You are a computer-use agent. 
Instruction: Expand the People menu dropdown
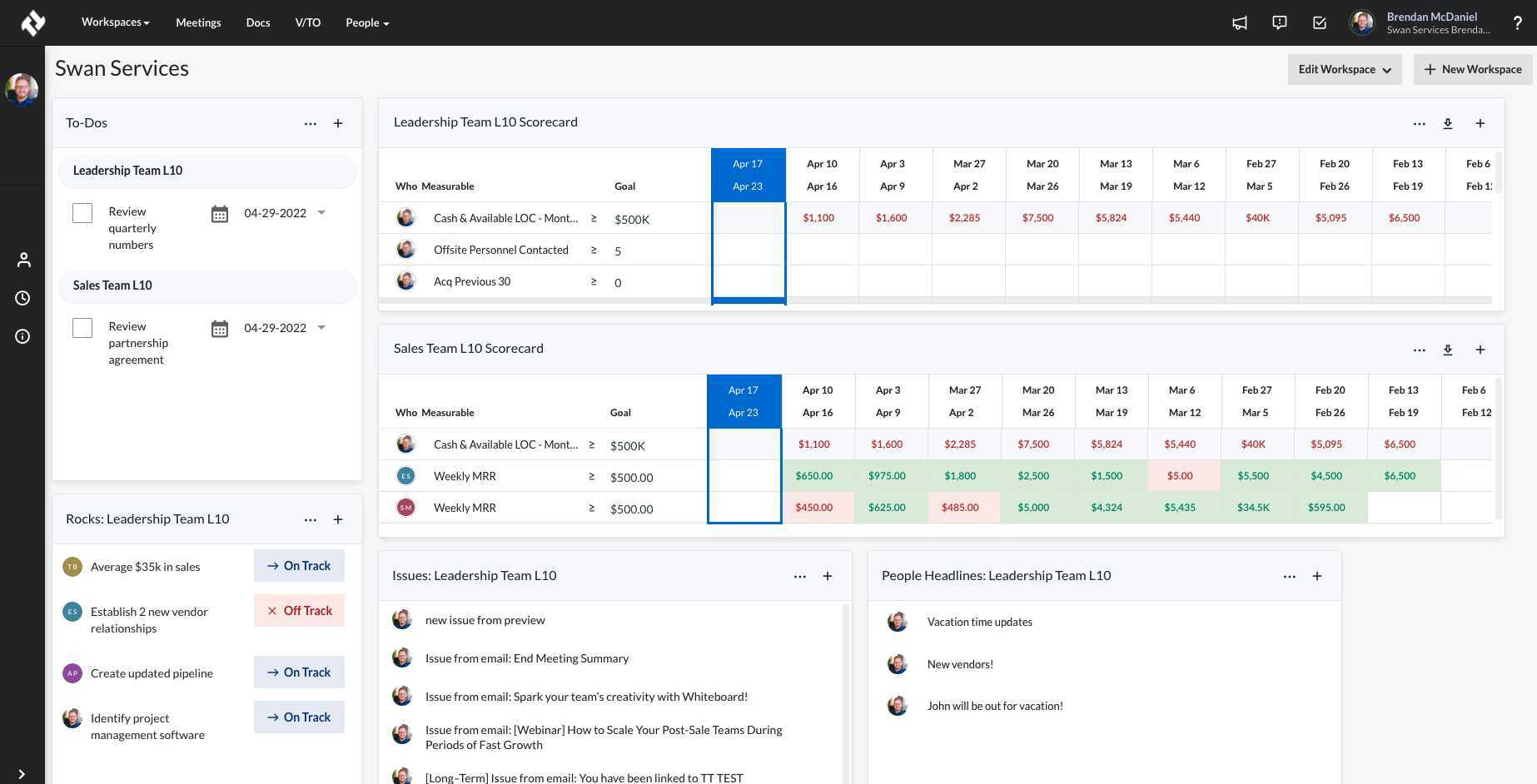(x=367, y=22)
